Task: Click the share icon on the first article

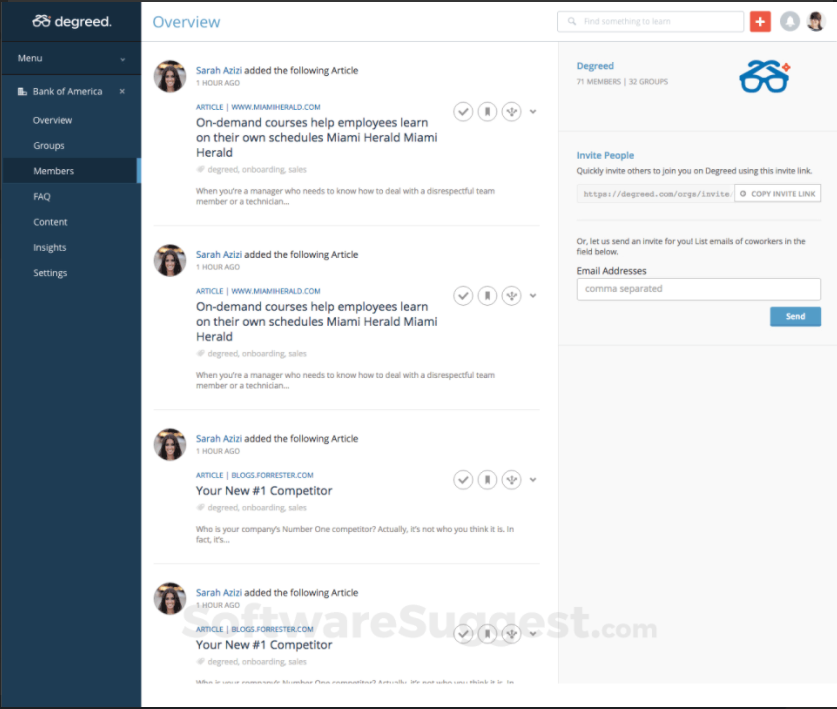Action: pyautogui.click(x=511, y=112)
